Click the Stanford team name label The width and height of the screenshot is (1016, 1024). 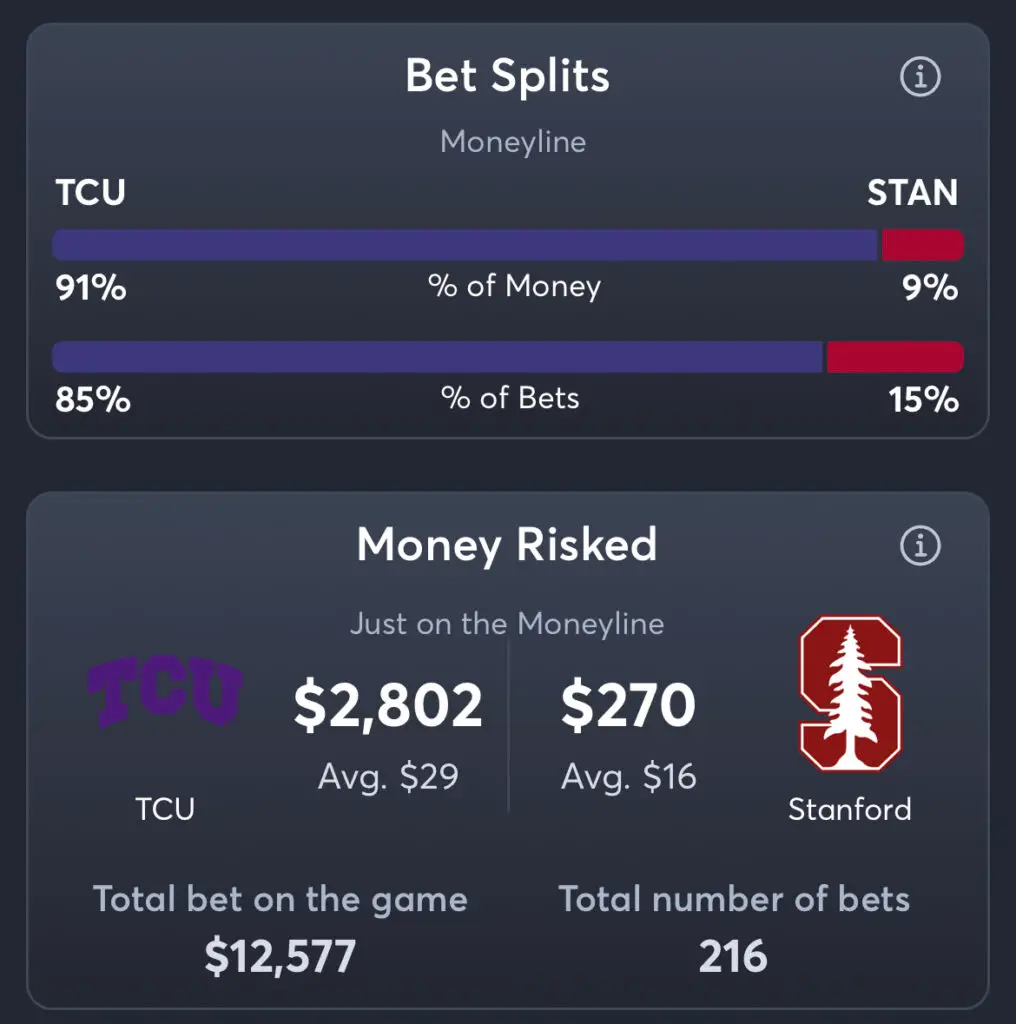849,809
